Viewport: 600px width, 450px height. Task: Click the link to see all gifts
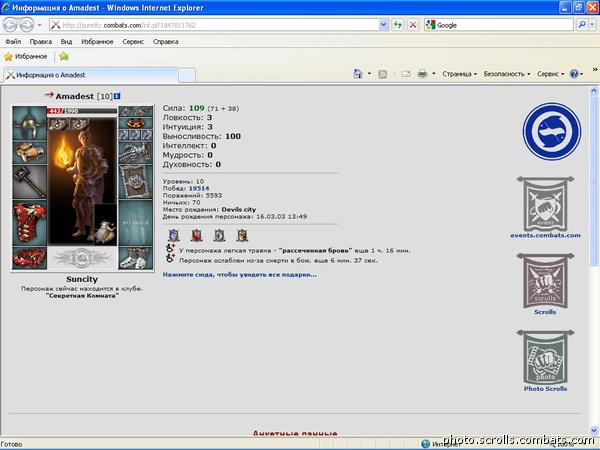[240, 274]
